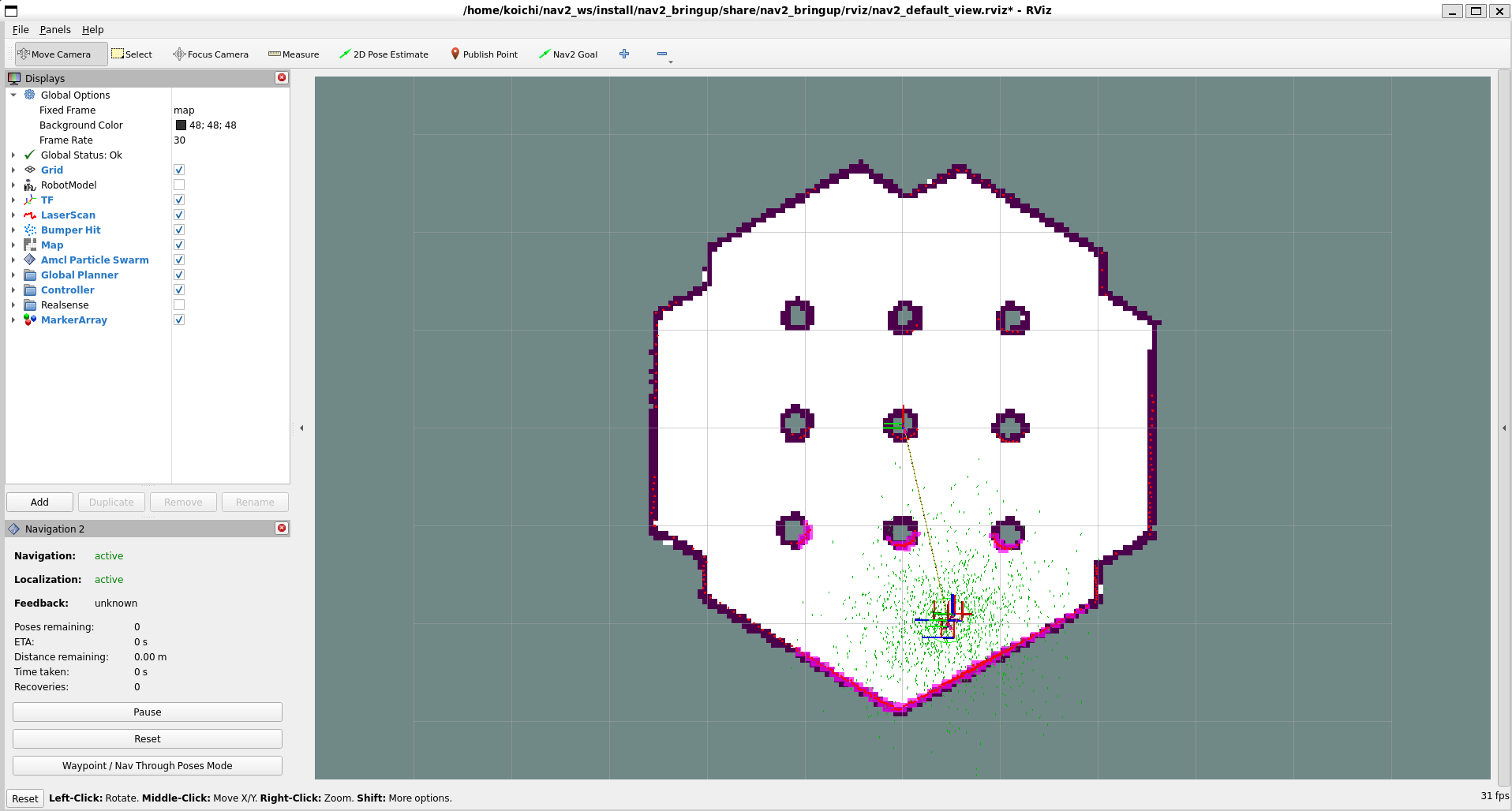Viewport: 1512px width, 811px height.
Task: Pause navigation with the Pause button
Action: (148, 712)
